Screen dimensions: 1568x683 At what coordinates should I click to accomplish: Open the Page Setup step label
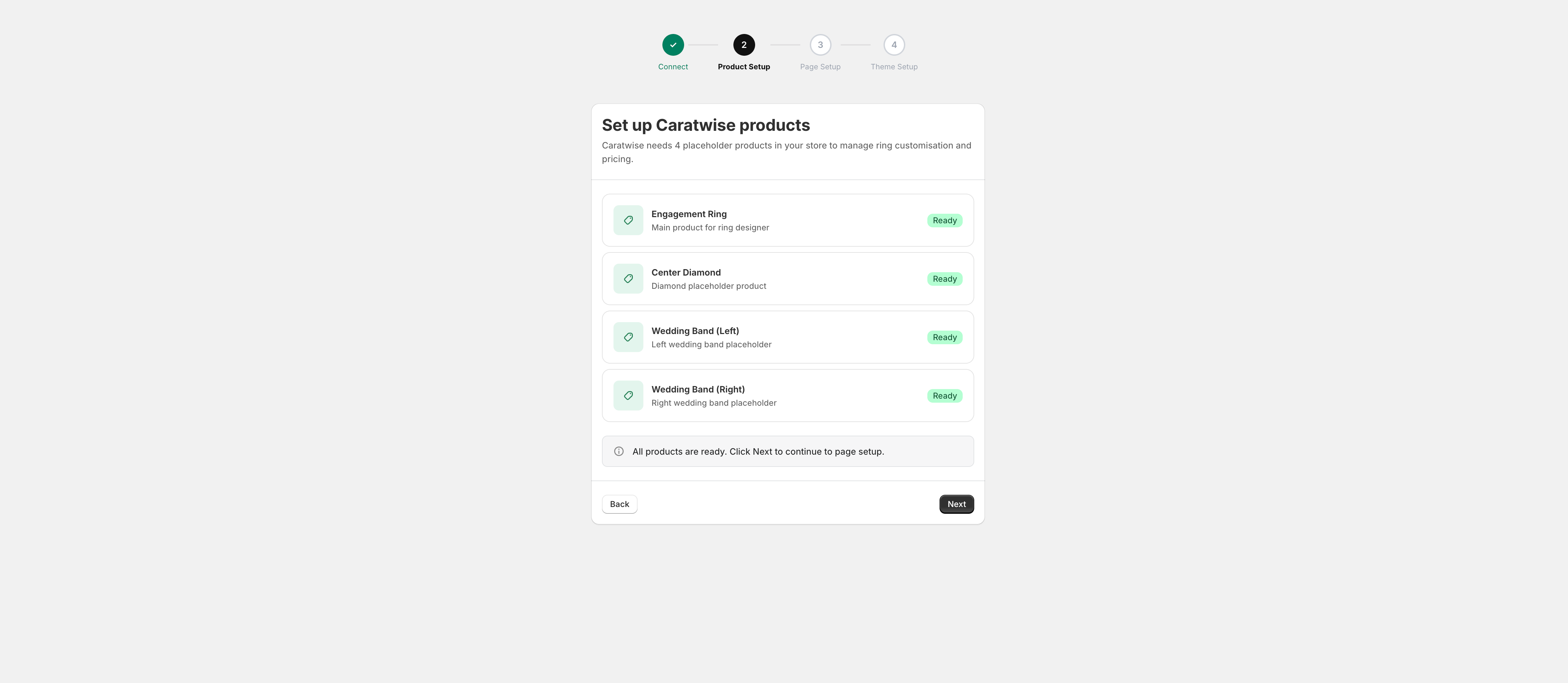820,67
